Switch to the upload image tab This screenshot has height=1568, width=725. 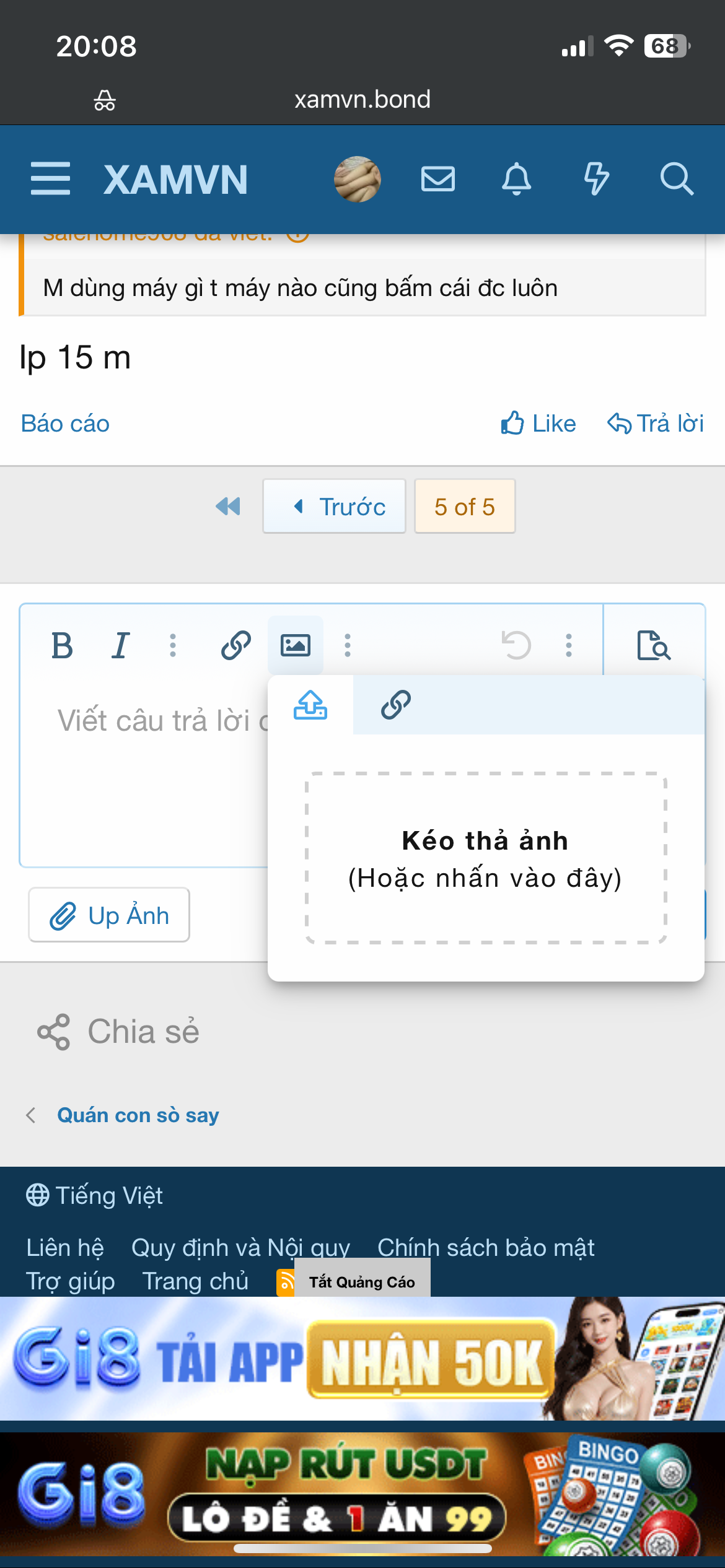(x=310, y=705)
